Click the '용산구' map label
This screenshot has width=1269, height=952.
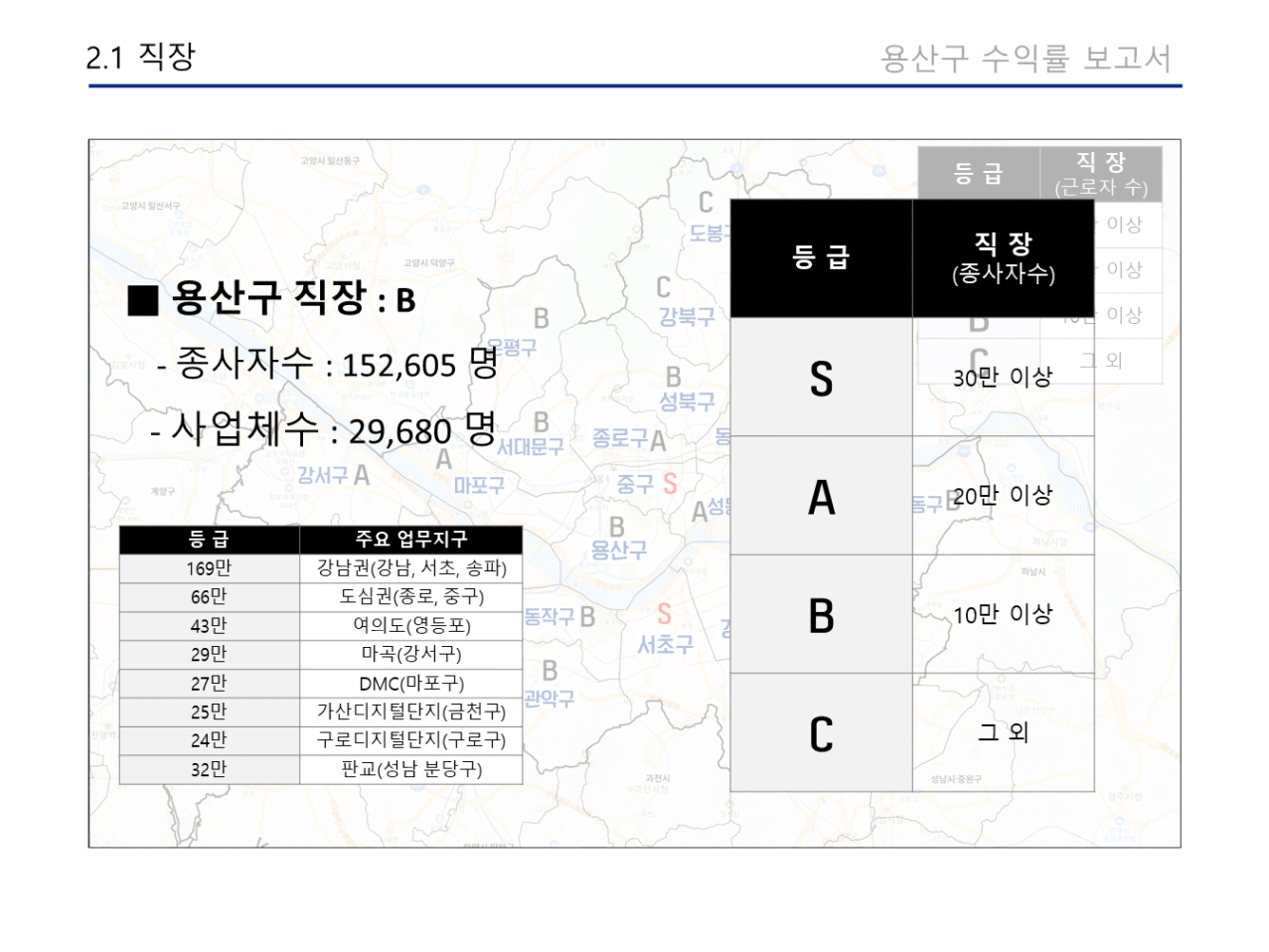click(x=618, y=551)
